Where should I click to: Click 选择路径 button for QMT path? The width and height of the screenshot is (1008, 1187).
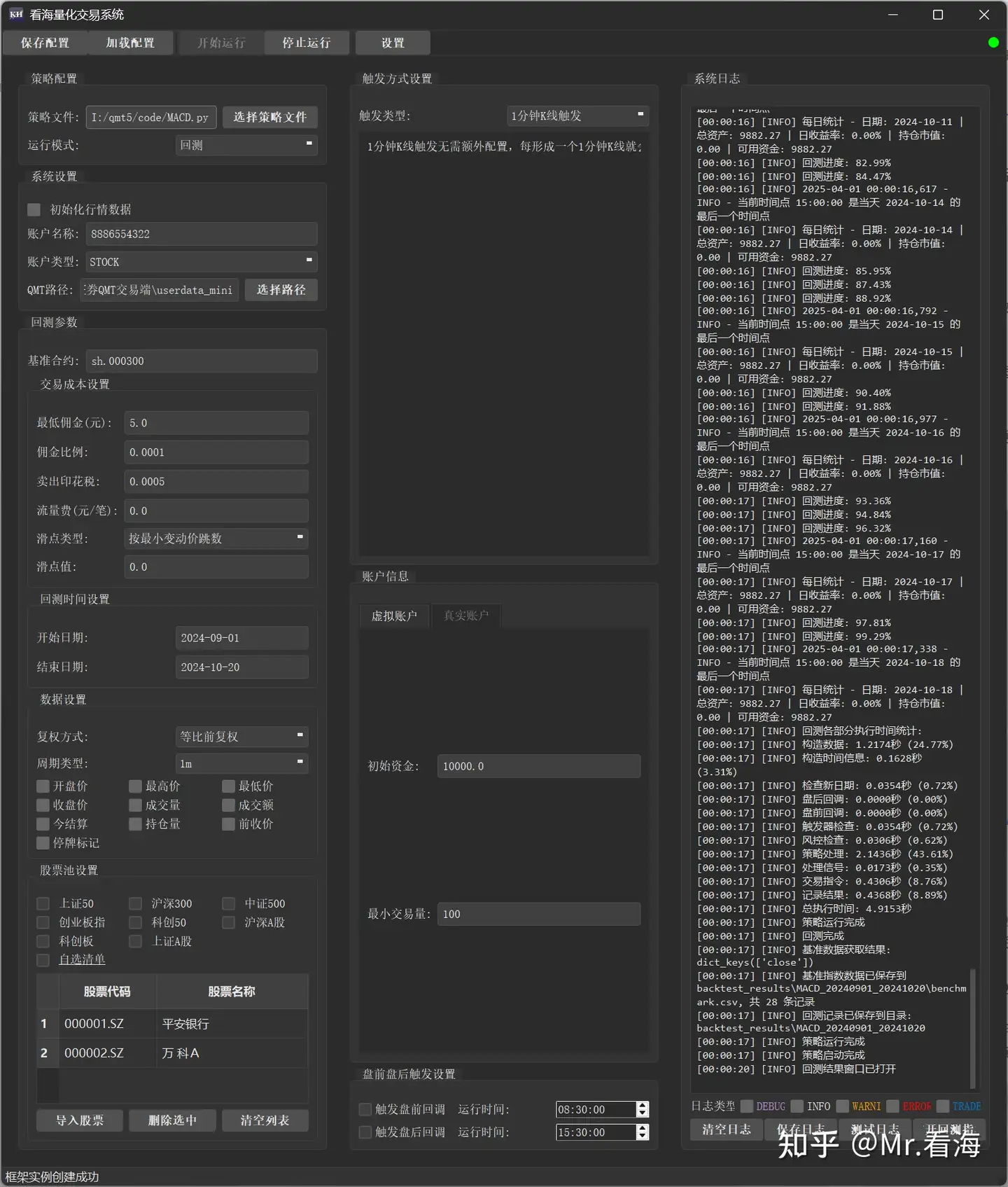[x=281, y=290]
